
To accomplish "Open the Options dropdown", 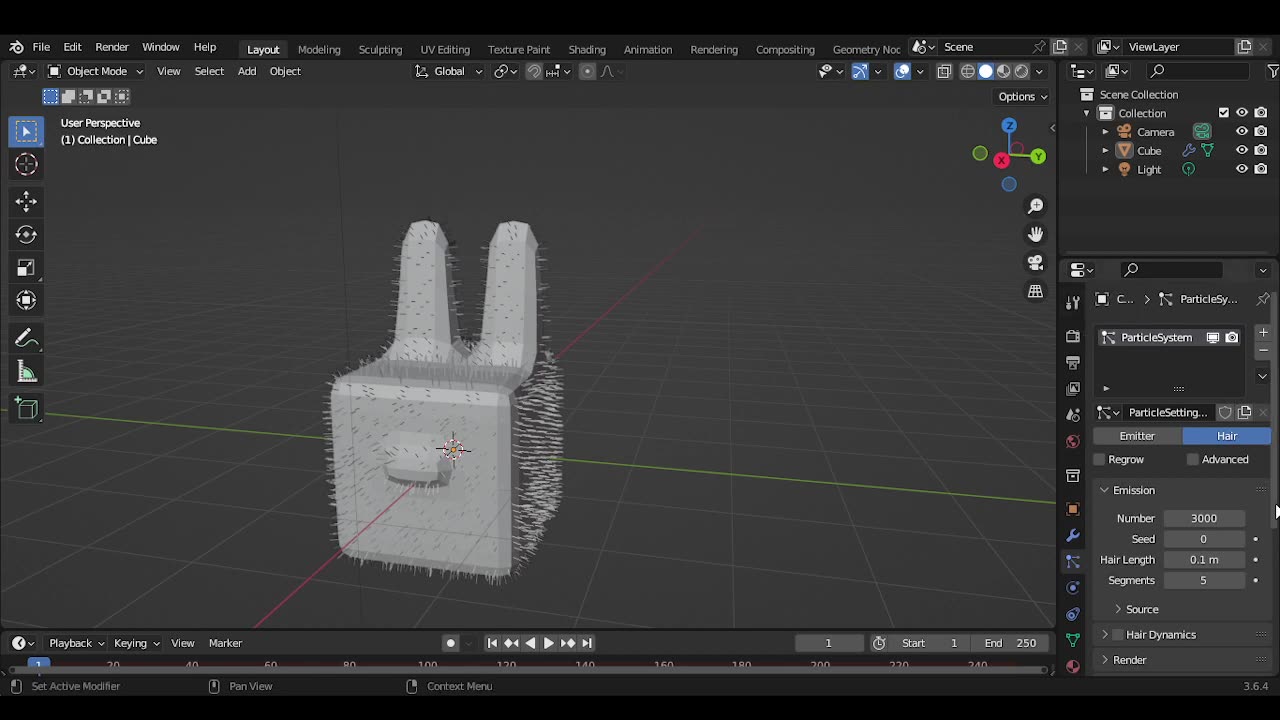I will 1023,96.
